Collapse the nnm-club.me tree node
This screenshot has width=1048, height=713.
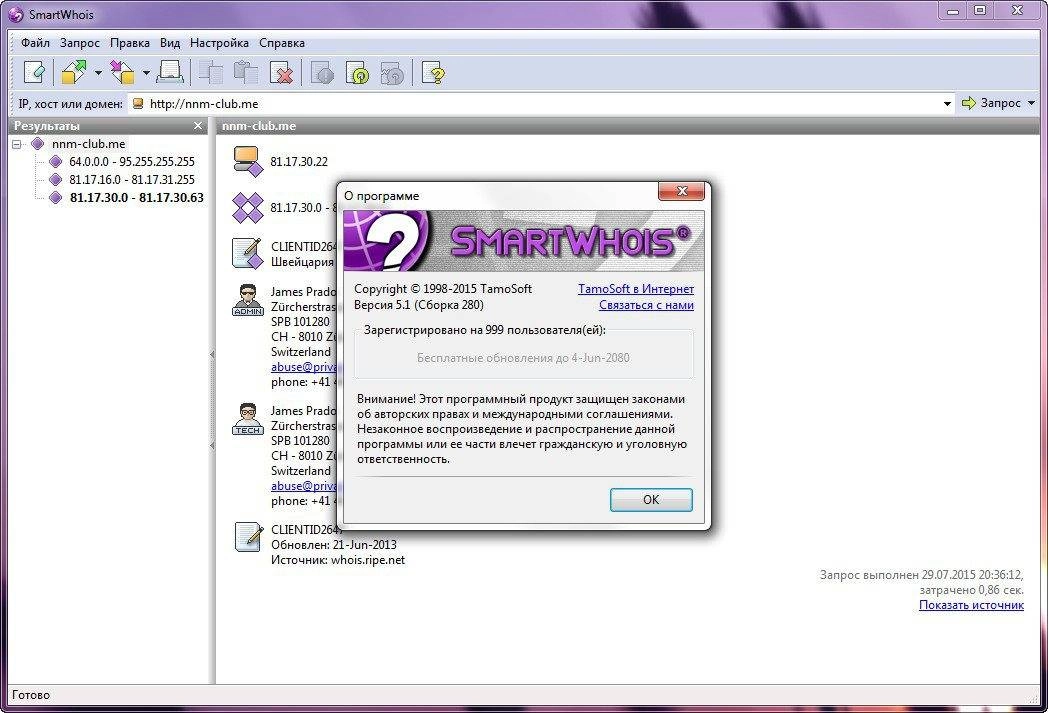coord(17,144)
